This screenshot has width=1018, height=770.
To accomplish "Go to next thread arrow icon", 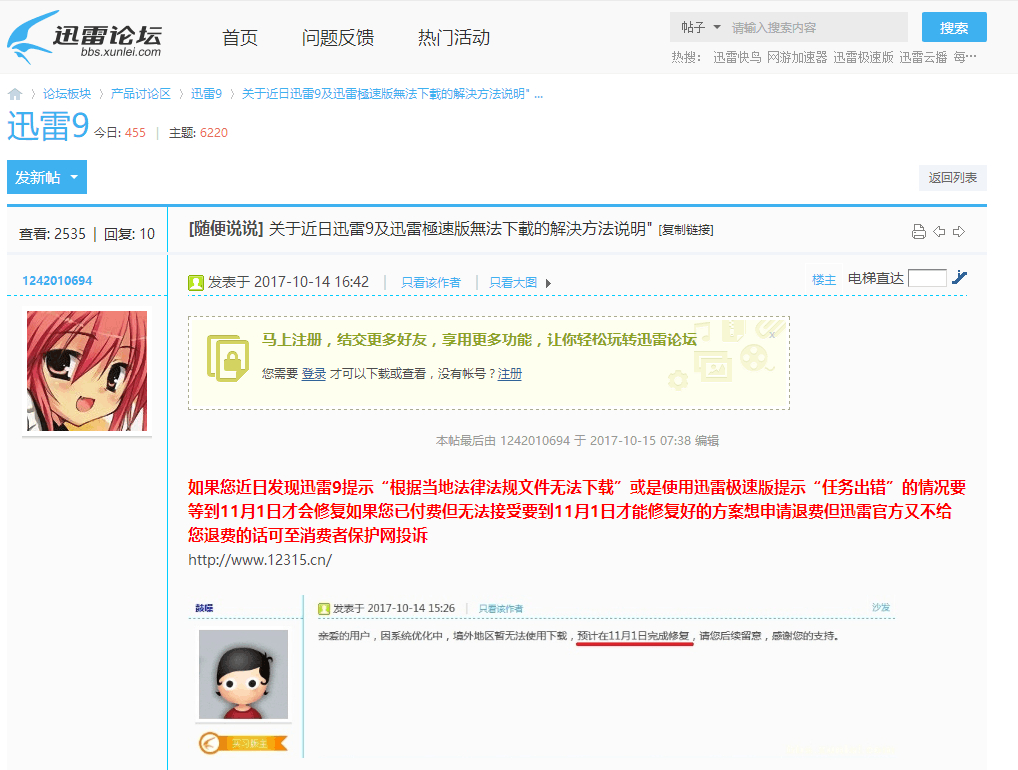I will (x=959, y=232).
